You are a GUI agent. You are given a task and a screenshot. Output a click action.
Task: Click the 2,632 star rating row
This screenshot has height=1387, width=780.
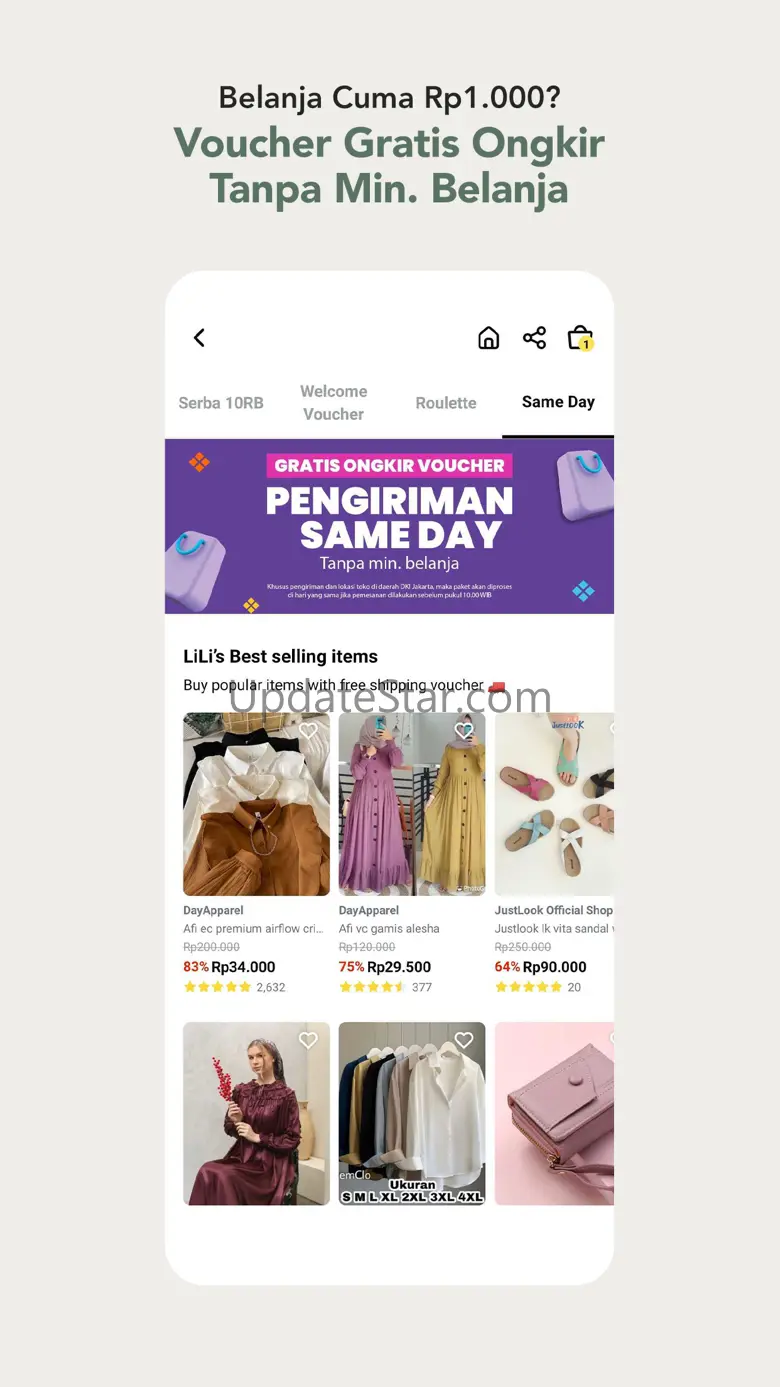click(234, 987)
